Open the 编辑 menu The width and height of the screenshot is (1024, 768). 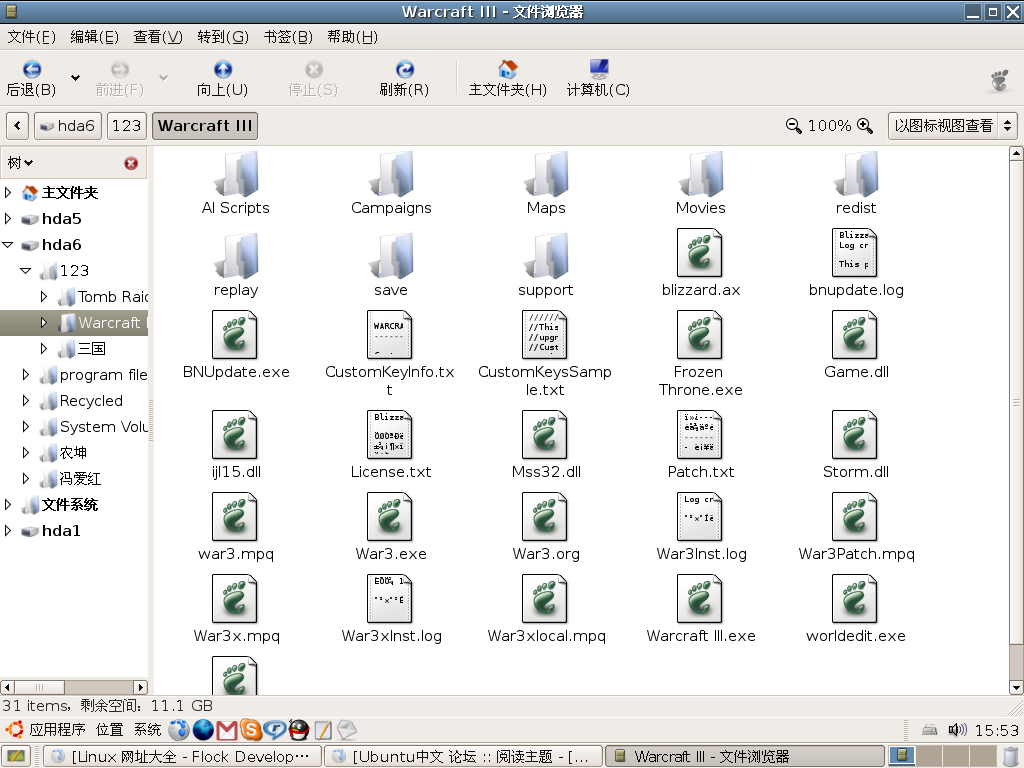[x=95, y=37]
